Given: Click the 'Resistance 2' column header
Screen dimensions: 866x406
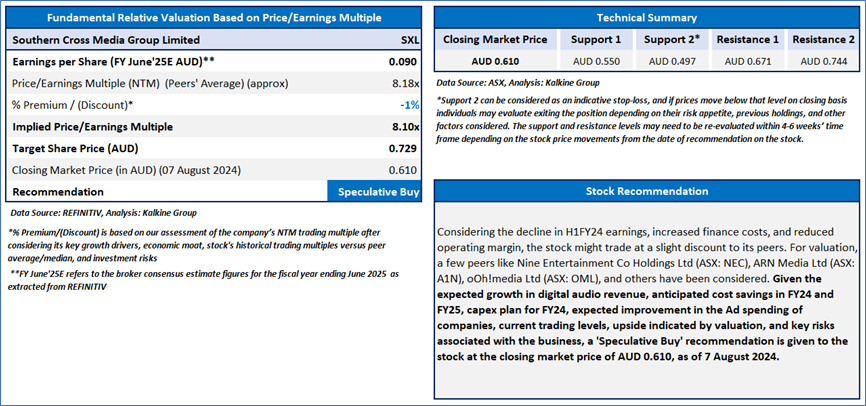Looking at the screenshot, I should tap(823, 39).
